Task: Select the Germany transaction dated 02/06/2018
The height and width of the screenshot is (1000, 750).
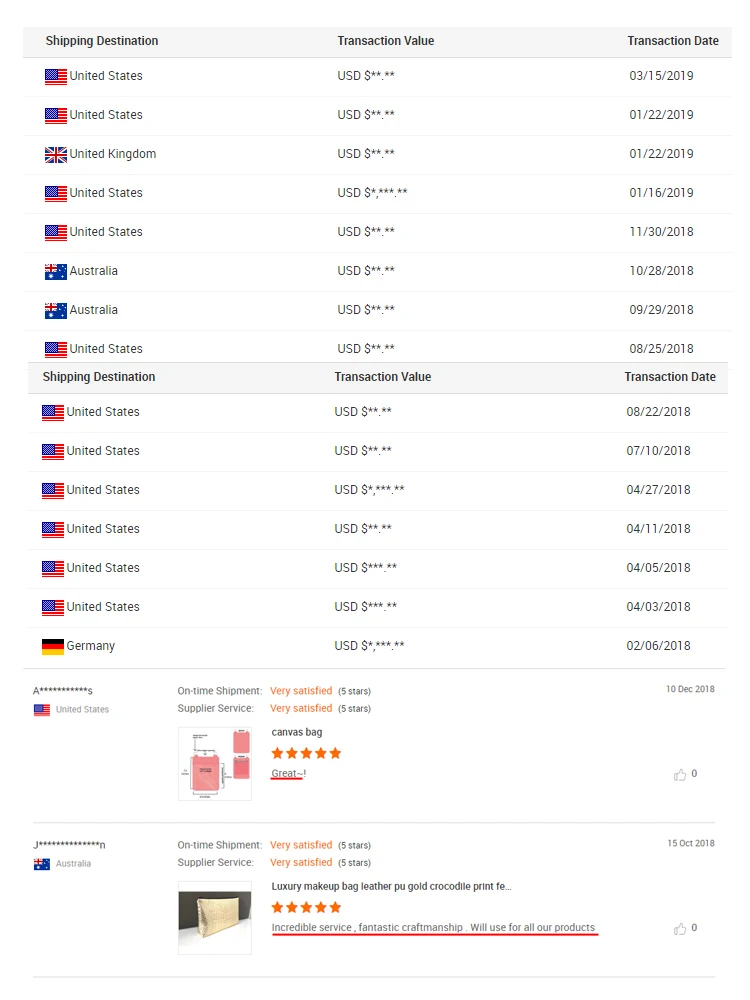Action: tap(378, 646)
